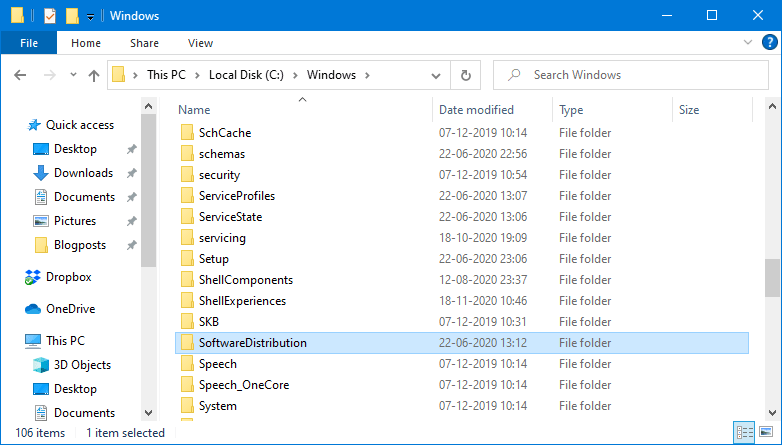Select the ShellComponents folder icon
This screenshot has height=445, width=782.
[x=187, y=279]
